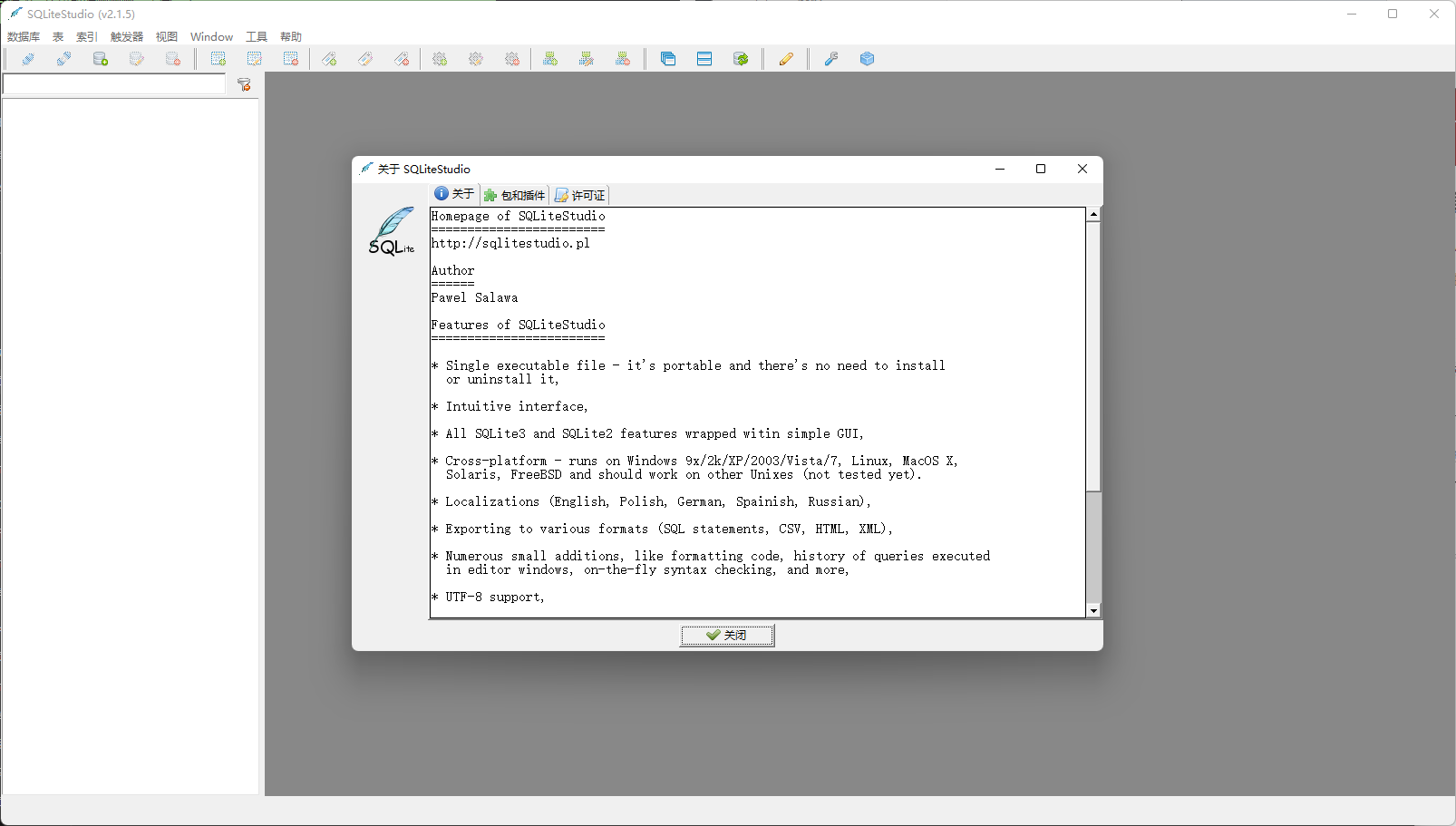Screen dimensions: 1456x826
Task: Click the '* UTF-8 support,' line
Action: (488, 597)
